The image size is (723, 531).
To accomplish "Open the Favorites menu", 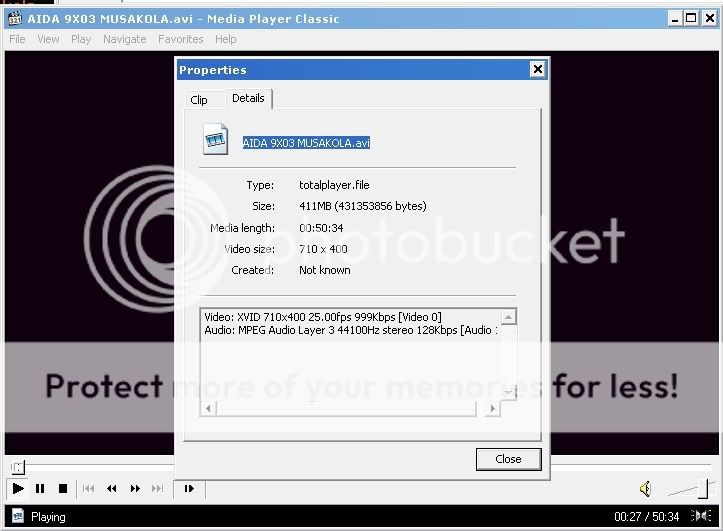I will (180, 39).
